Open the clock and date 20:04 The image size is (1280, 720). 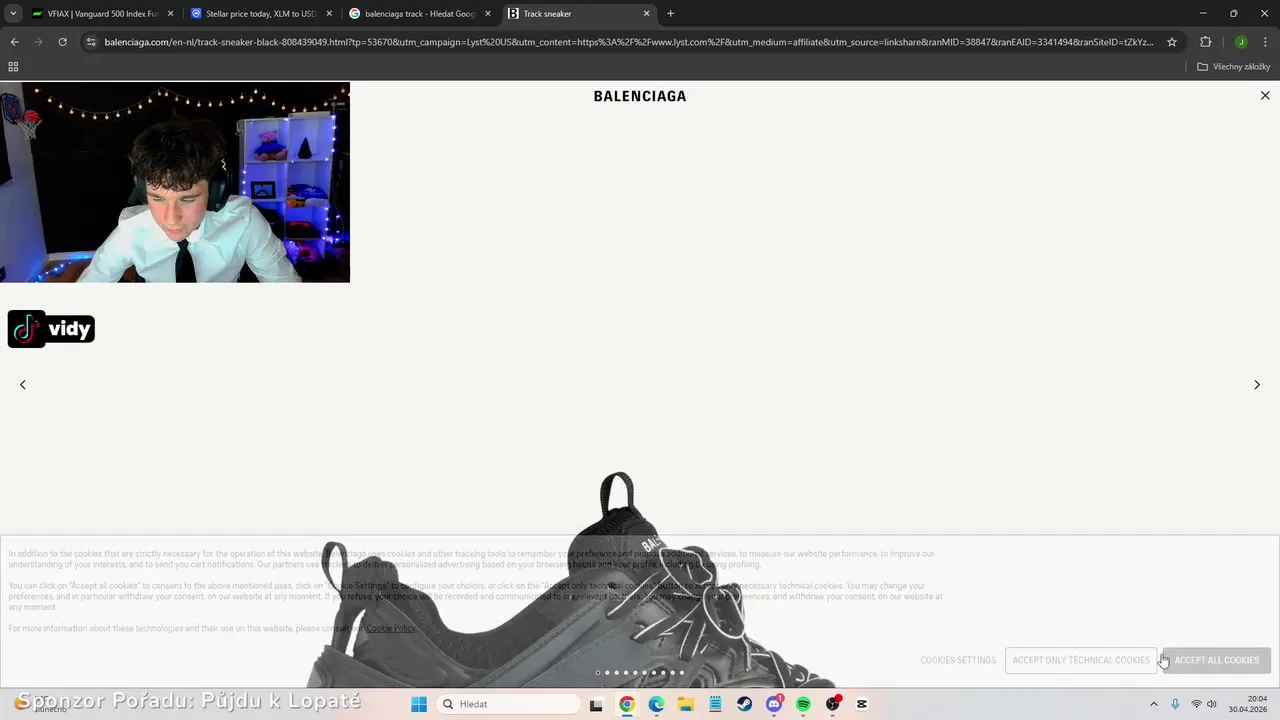(x=1248, y=704)
